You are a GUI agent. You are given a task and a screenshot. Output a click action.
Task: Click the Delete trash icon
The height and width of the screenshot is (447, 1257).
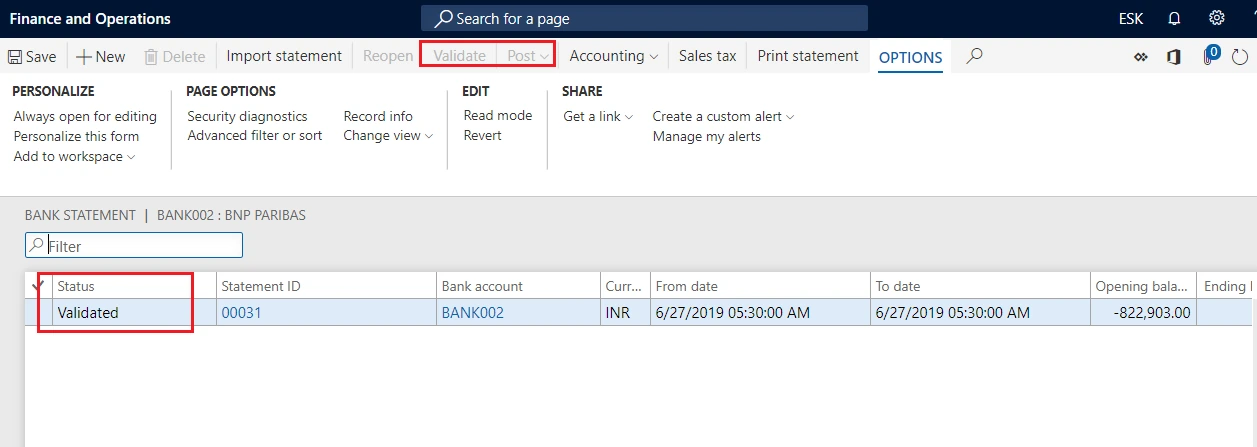[x=151, y=57]
